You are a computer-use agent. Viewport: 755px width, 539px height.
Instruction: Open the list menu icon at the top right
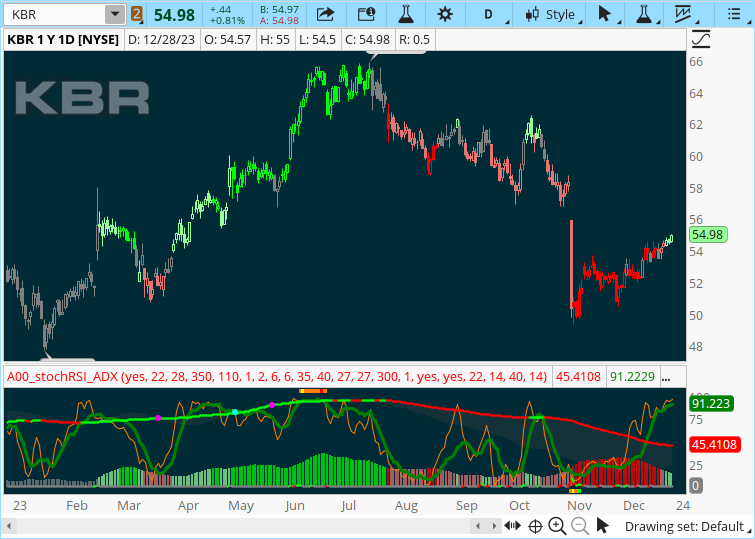(x=734, y=14)
